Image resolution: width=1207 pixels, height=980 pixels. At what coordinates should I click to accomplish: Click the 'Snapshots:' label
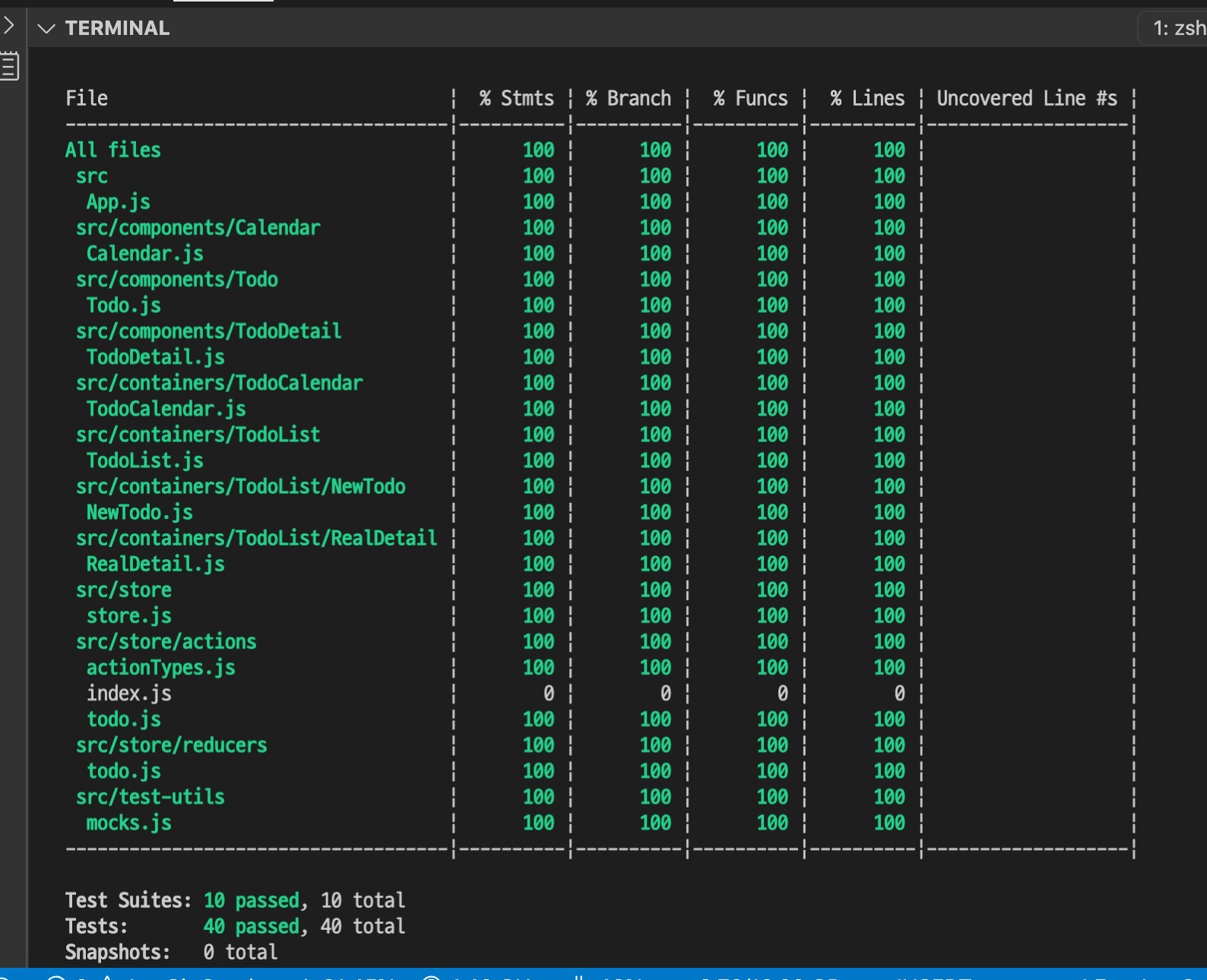pos(118,952)
